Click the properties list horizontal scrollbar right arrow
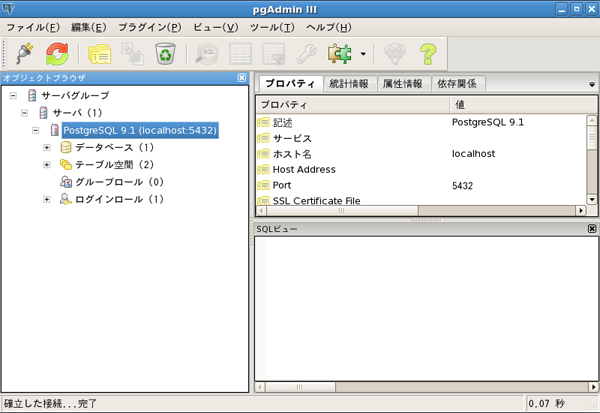Screen dimensions: 600x413 coord(581,211)
